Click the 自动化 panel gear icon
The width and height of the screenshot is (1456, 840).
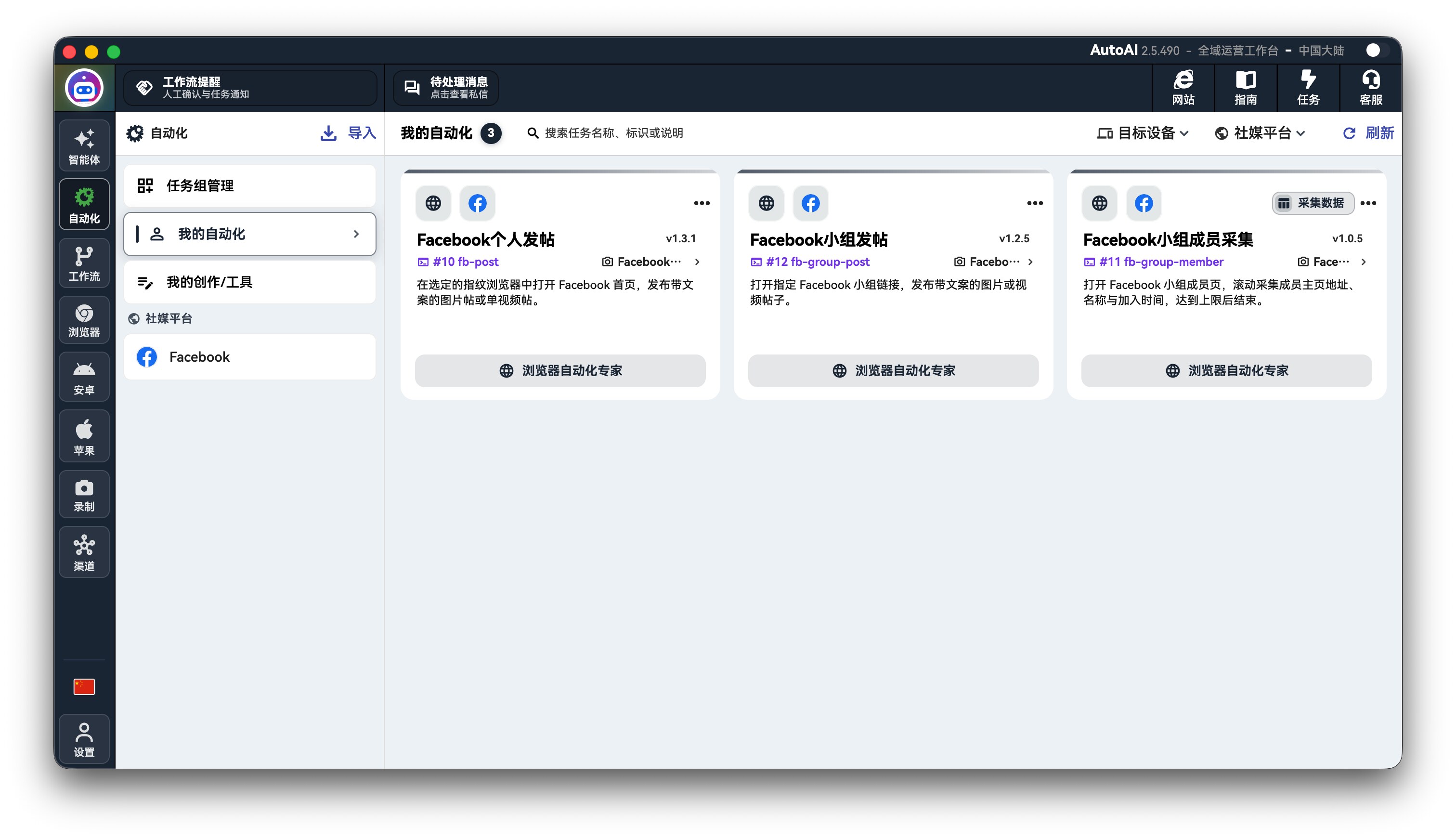(x=135, y=133)
